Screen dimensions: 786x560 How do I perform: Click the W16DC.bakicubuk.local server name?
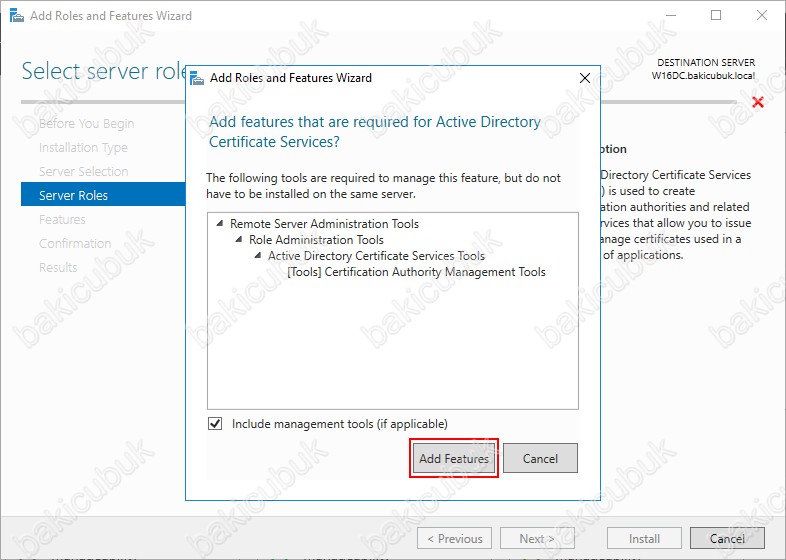click(703, 76)
